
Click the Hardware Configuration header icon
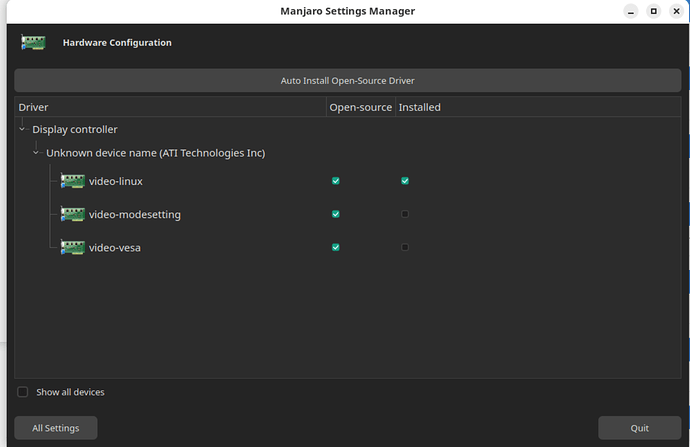[x=33, y=43]
